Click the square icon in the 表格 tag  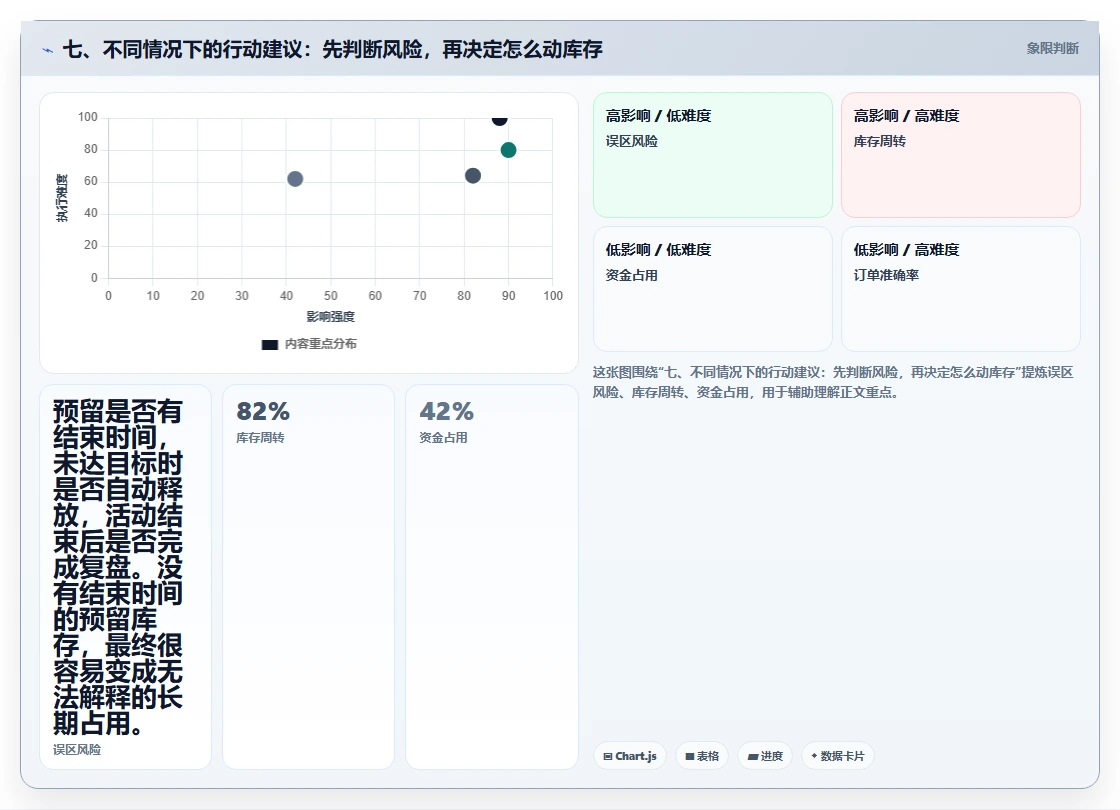690,756
